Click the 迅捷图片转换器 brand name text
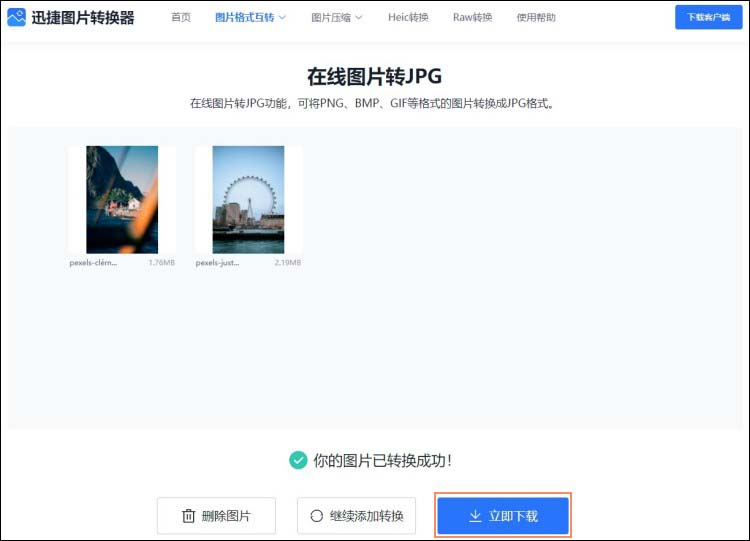 coord(83,18)
